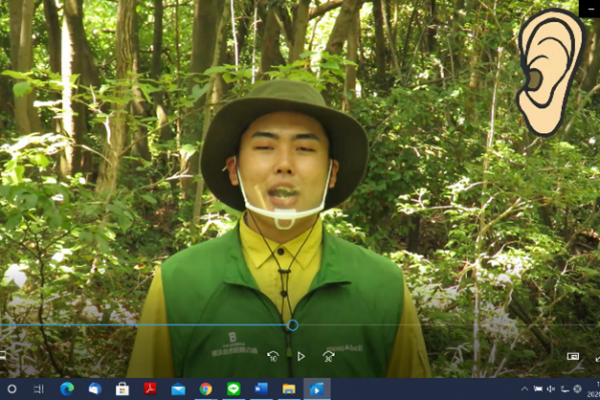Click the seek bar position handle

[292, 325]
